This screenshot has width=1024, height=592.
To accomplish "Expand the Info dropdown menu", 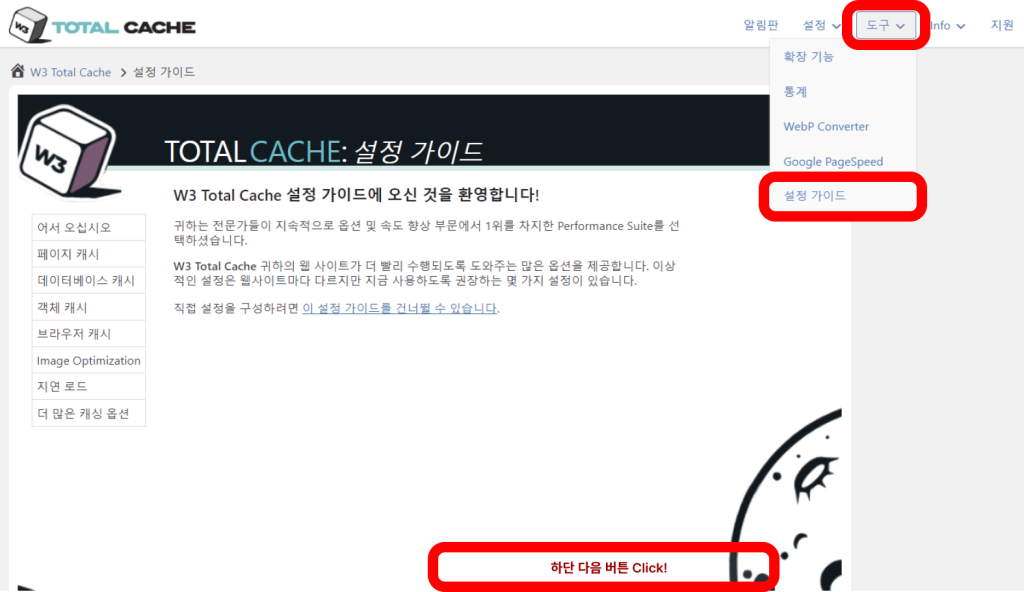I will [948, 25].
